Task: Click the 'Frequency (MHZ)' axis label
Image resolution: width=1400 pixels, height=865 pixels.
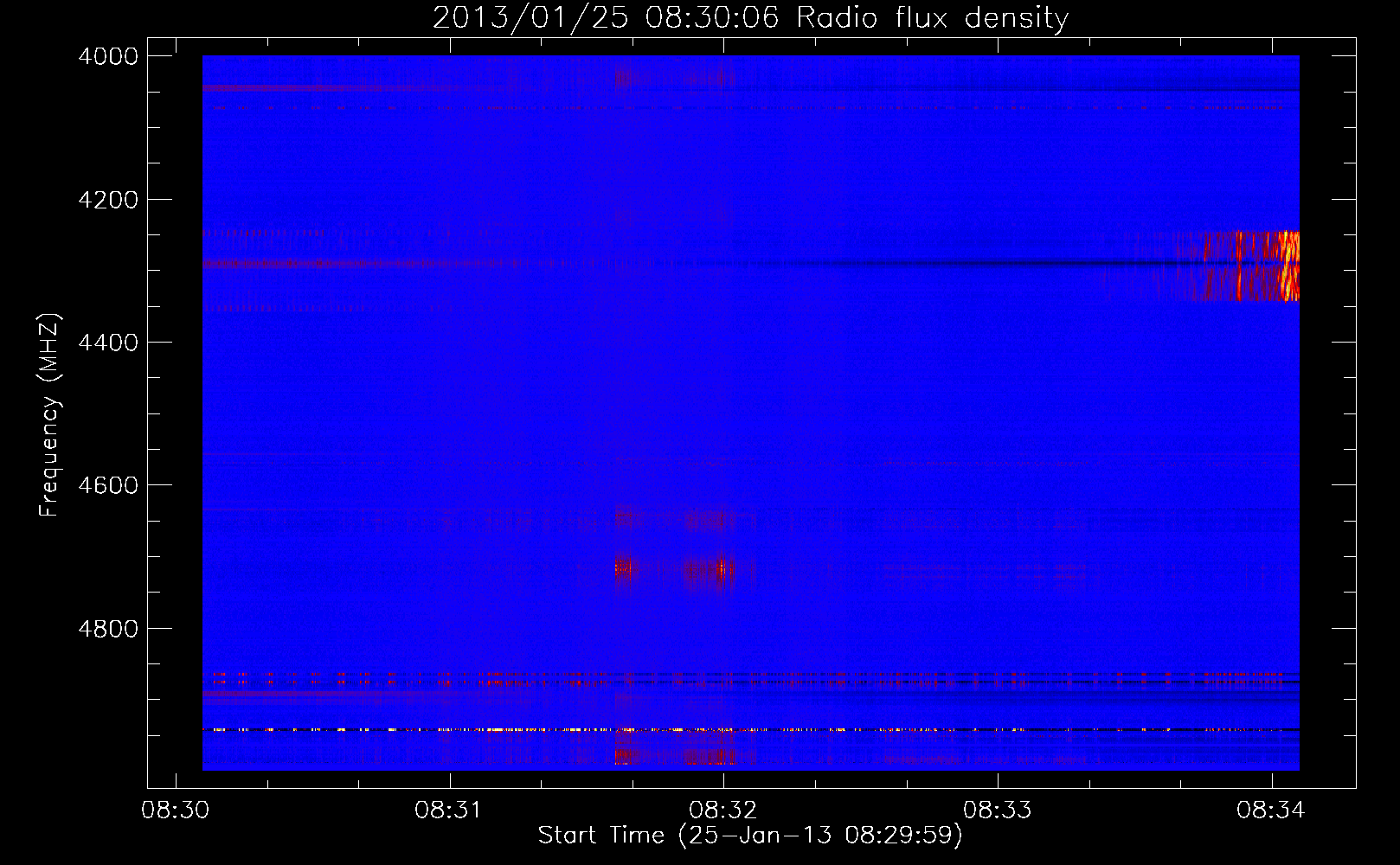Action: tap(50, 415)
